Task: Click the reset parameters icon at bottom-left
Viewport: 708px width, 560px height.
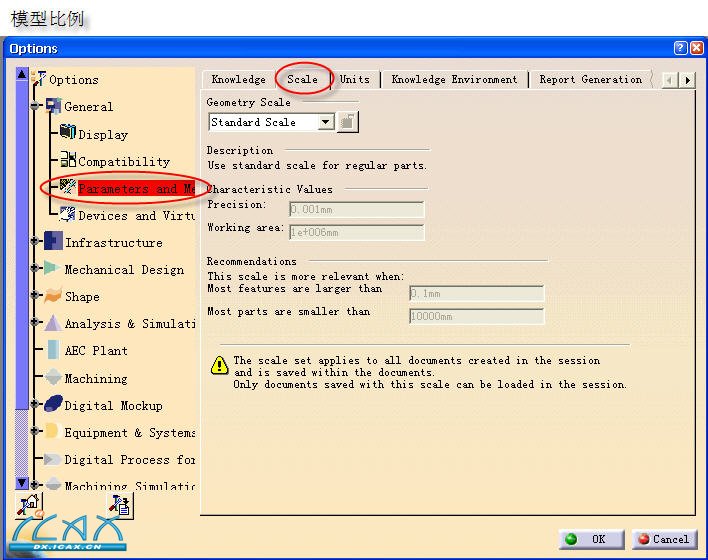Action: coord(29,505)
